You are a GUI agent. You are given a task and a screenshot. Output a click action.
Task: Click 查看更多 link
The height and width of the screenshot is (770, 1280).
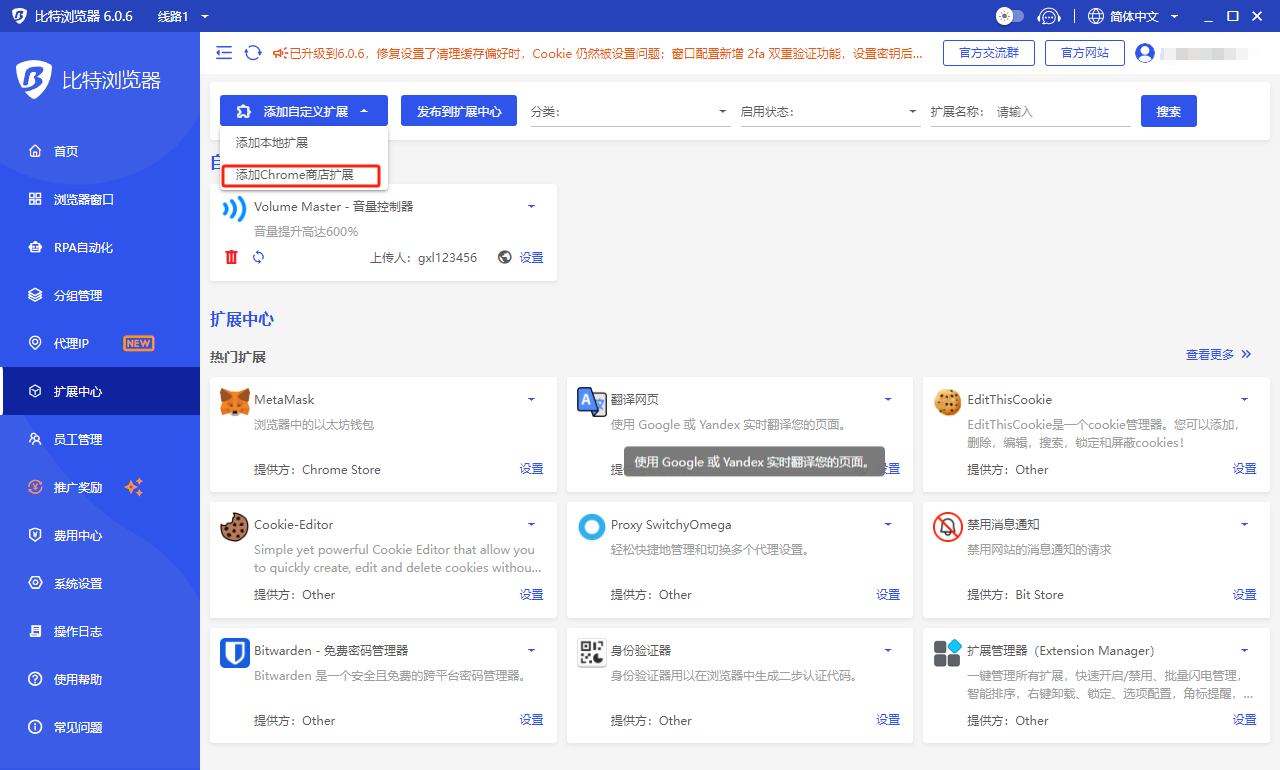click(1218, 354)
